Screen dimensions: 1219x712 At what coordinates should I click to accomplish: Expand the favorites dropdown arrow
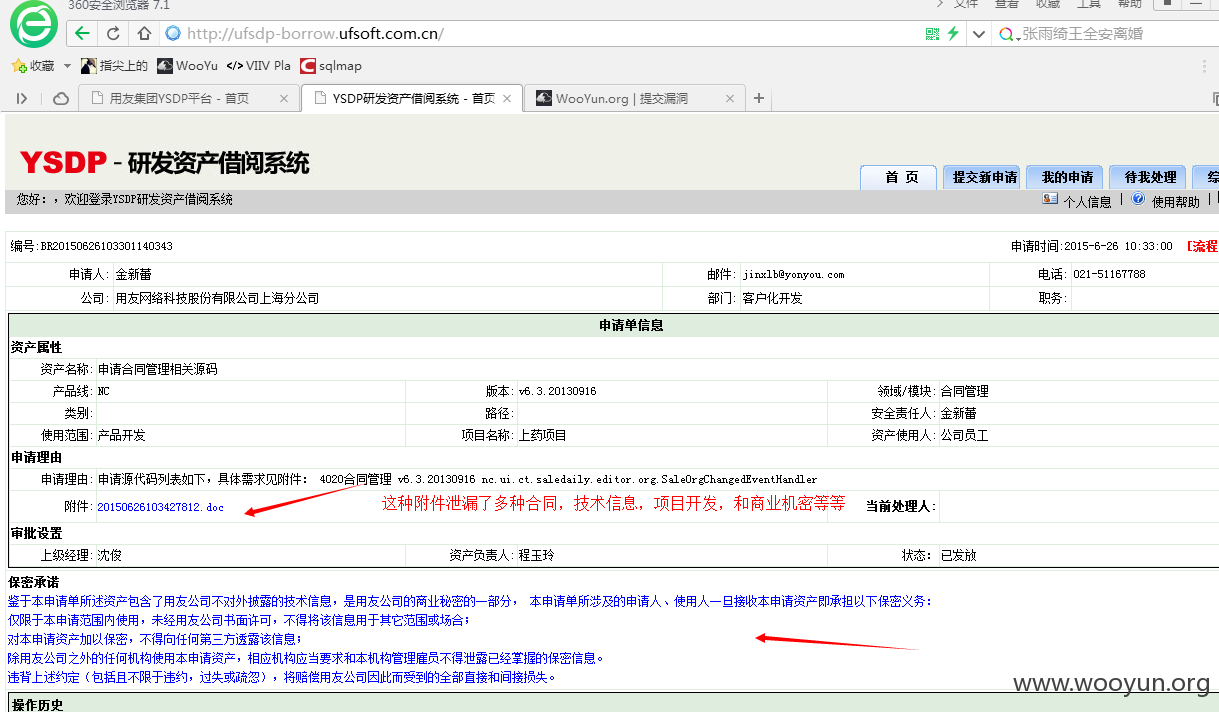[68, 66]
